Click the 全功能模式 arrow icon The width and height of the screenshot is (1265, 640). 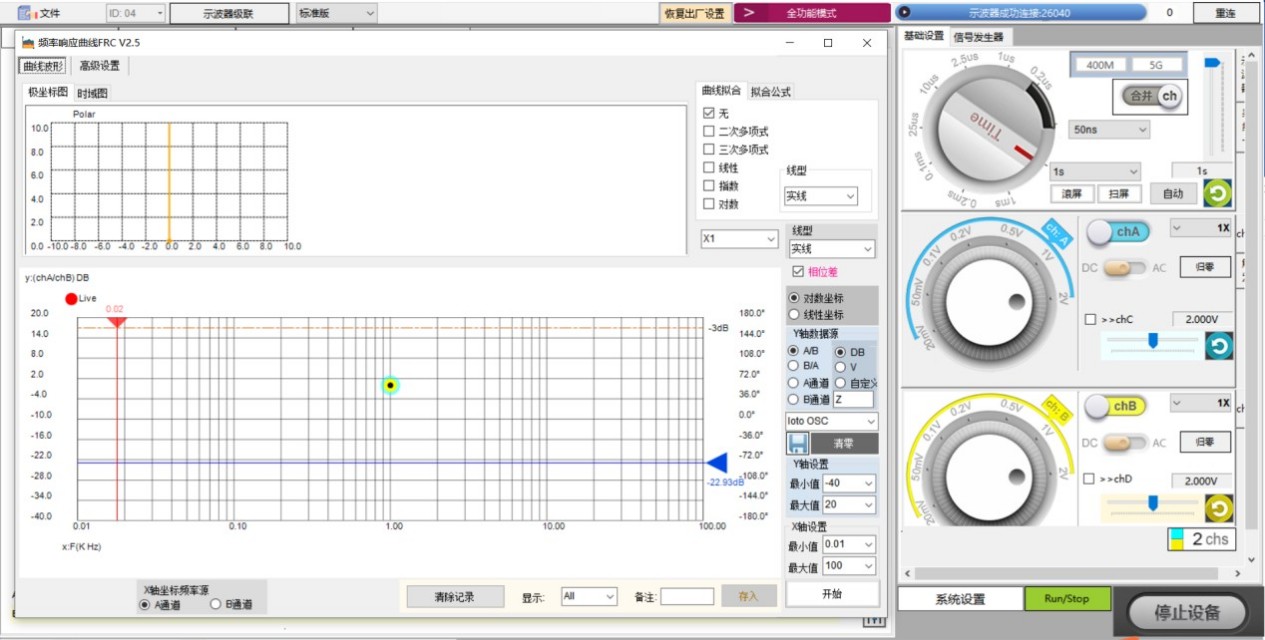point(748,13)
